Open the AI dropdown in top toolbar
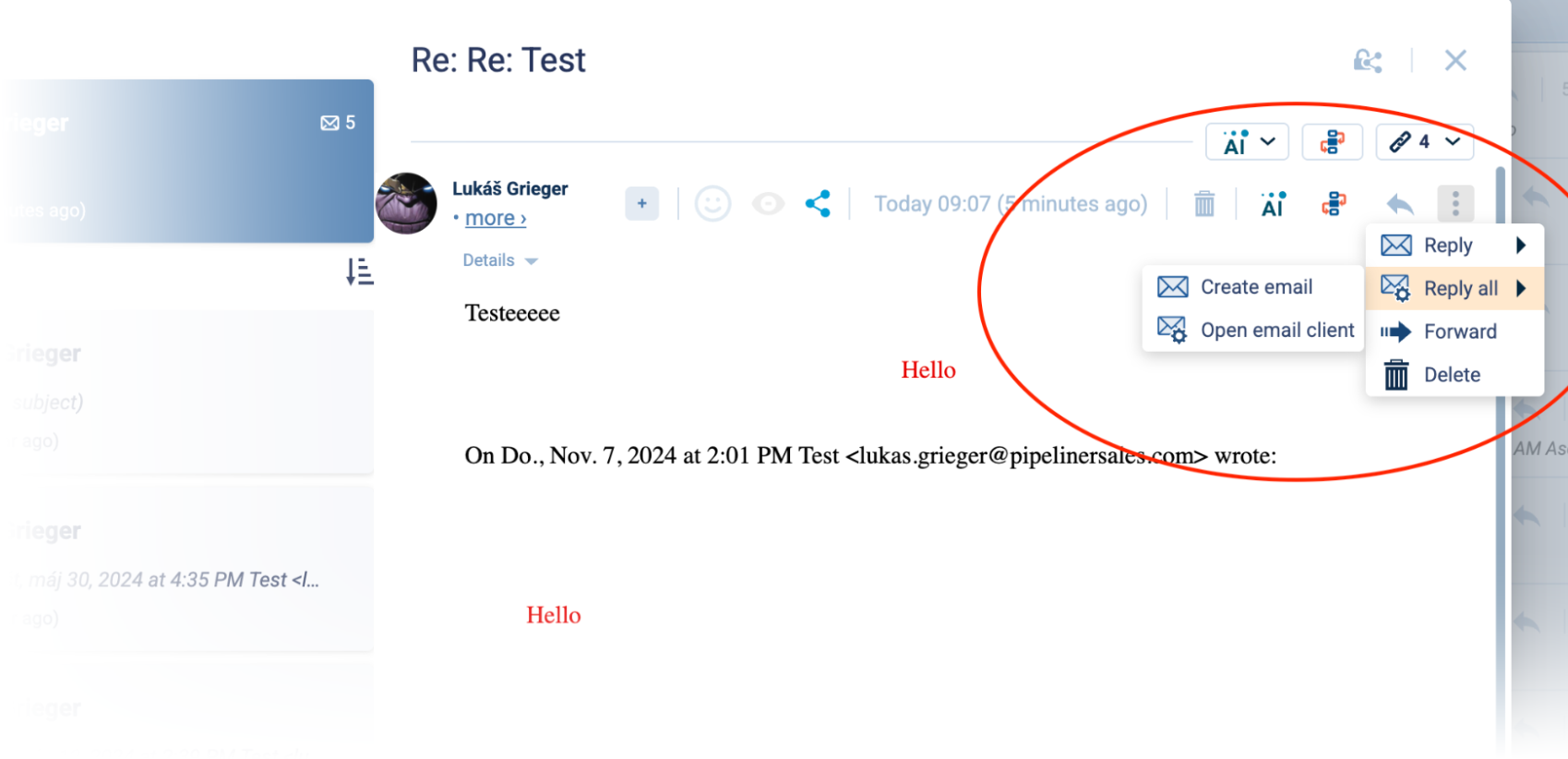Viewport: 1568px width, 759px height. pos(1247,142)
